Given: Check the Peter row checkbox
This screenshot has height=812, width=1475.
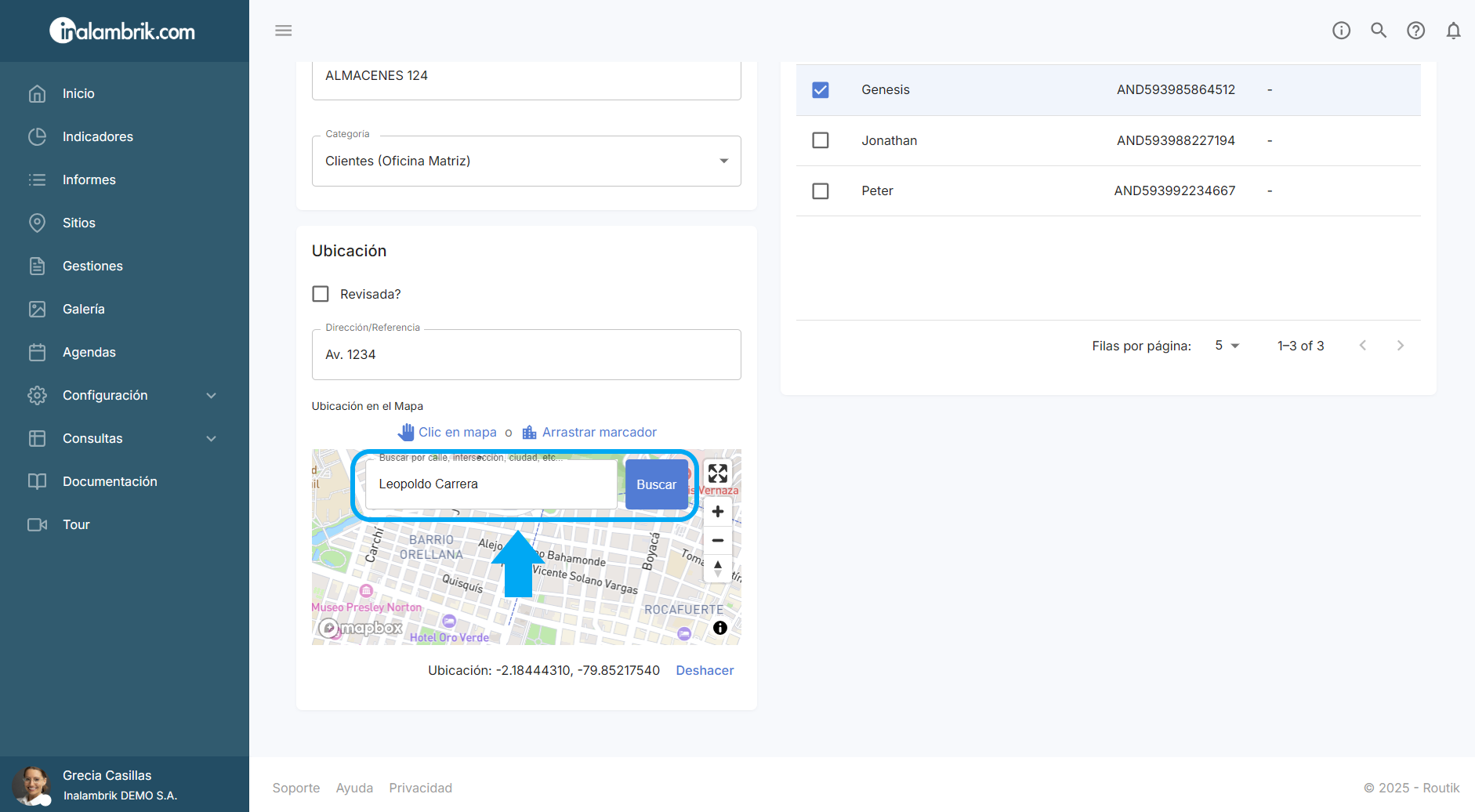Looking at the screenshot, I should click(821, 191).
